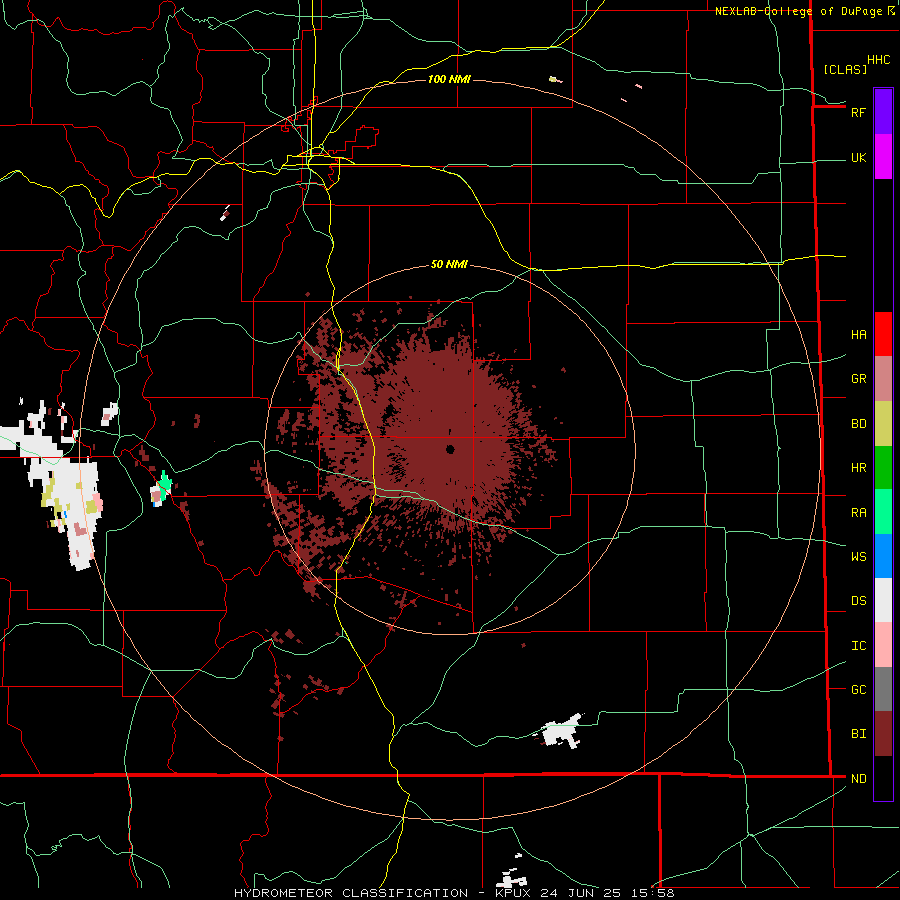Image resolution: width=900 pixels, height=900 pixels.
Task: Click the WS blue legend swatch
Action: click(x=883, y=556)
